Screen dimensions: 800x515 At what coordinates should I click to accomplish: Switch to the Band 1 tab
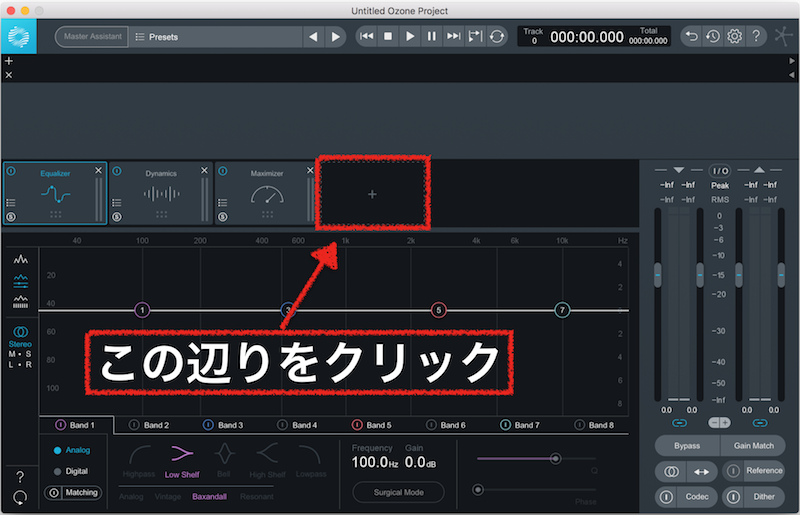click(75, 425)
